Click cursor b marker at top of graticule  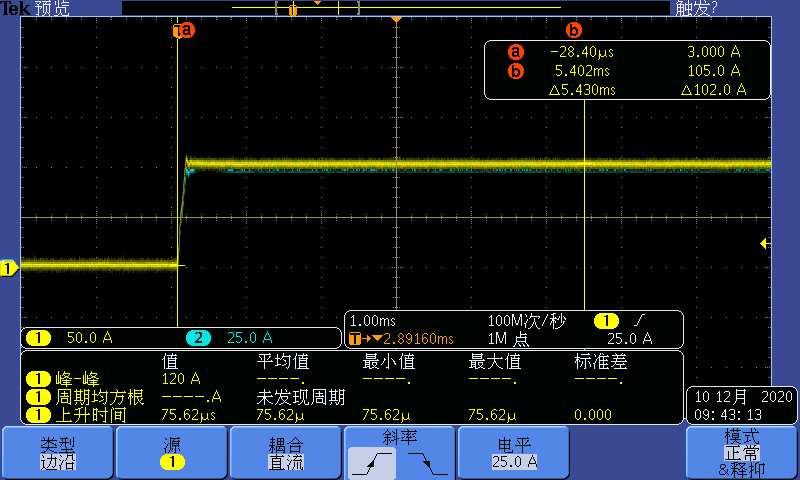click(573, 31)
